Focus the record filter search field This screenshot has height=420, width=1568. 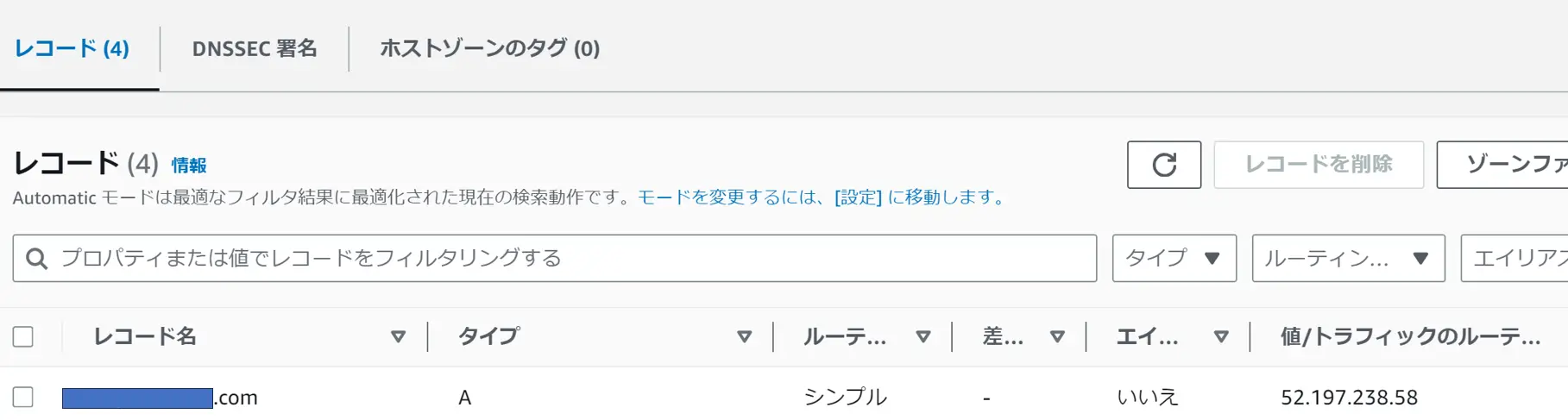[555, 258]
